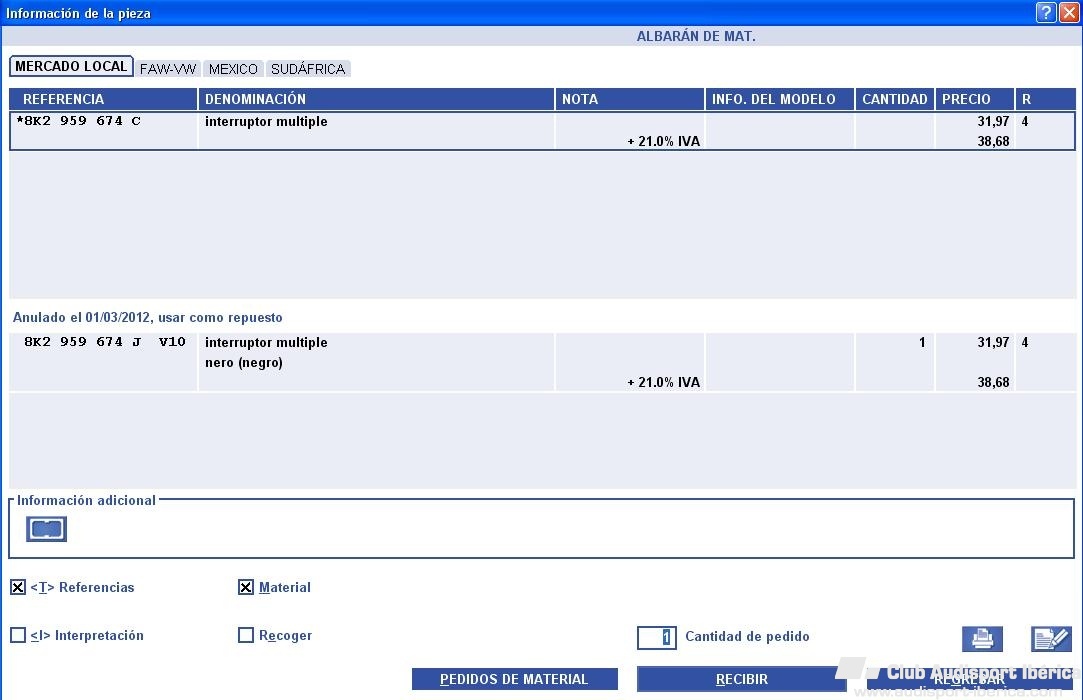Click the INFO. DEL MODELO column header
The image size is (1083, 700).
coord(780,99)
